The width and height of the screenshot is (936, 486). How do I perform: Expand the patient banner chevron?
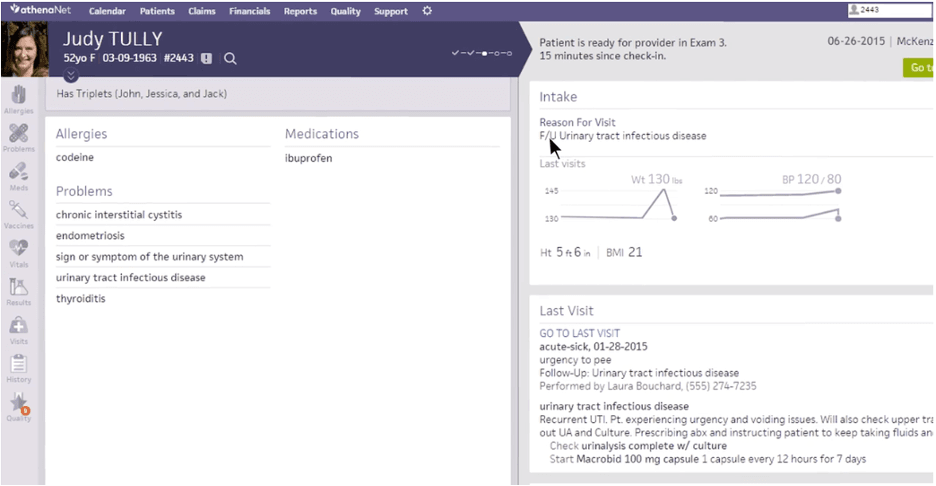tap(70, 74)
